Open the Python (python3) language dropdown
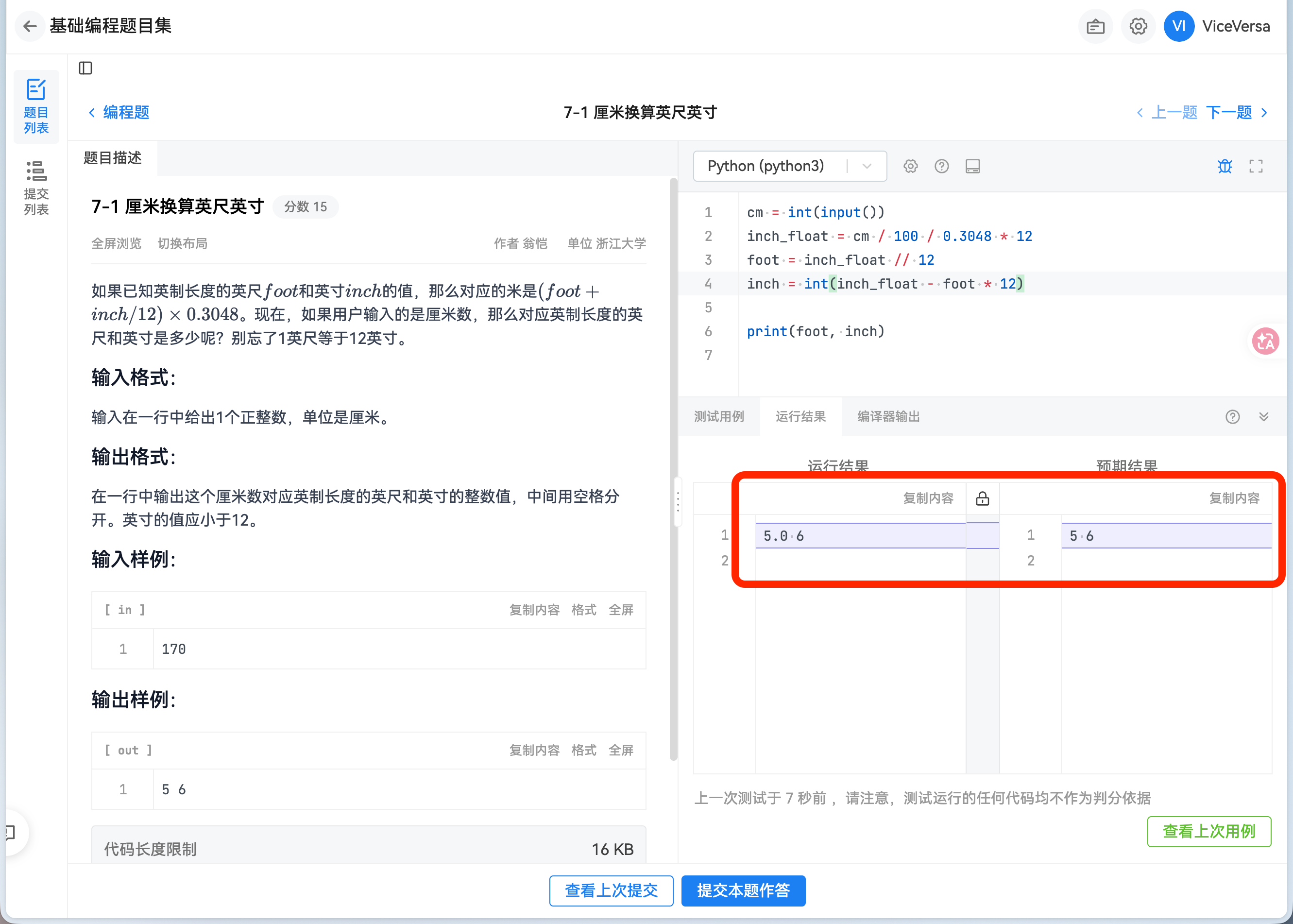Image resolution: width=1293 pixels, height=924 pixels. click(790, 166)
